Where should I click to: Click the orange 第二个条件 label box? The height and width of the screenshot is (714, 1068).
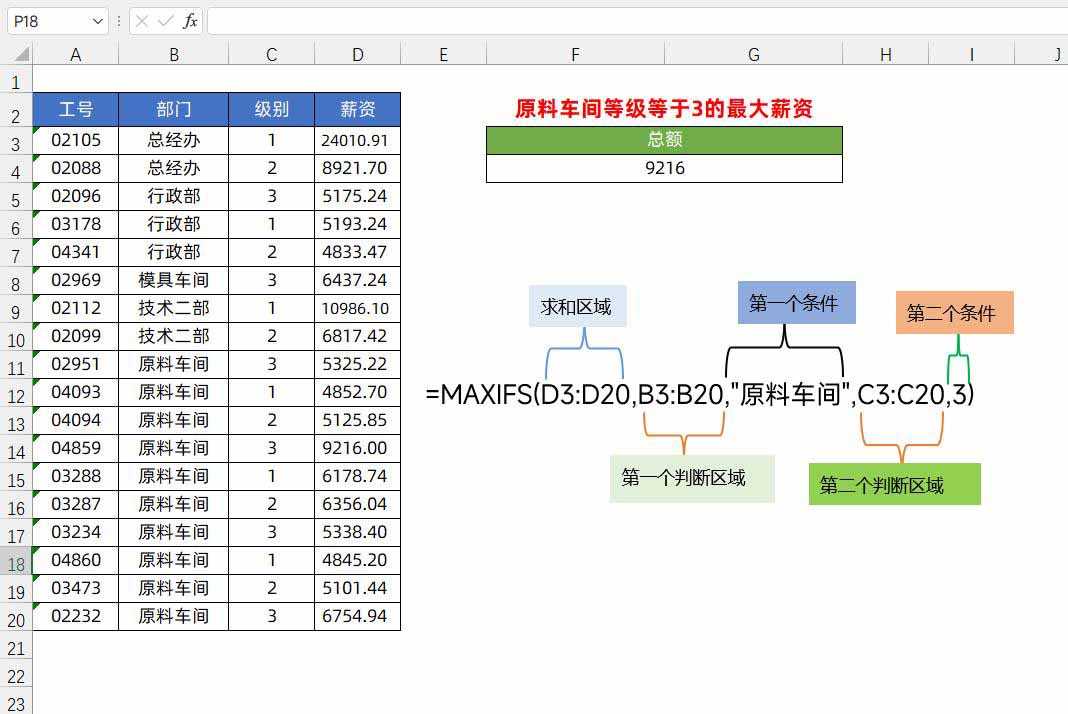point(954,313)
